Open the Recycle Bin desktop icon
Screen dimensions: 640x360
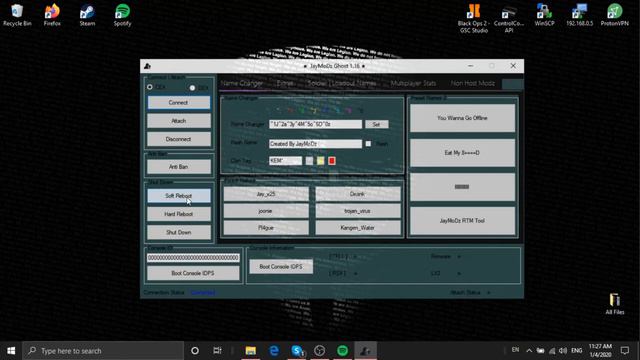(17, 15)
